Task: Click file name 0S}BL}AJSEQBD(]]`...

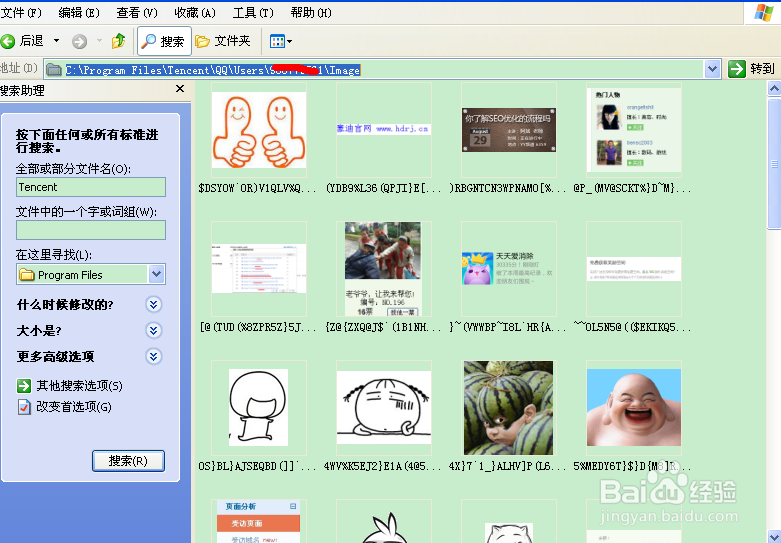Action: [x=257, y=466]
